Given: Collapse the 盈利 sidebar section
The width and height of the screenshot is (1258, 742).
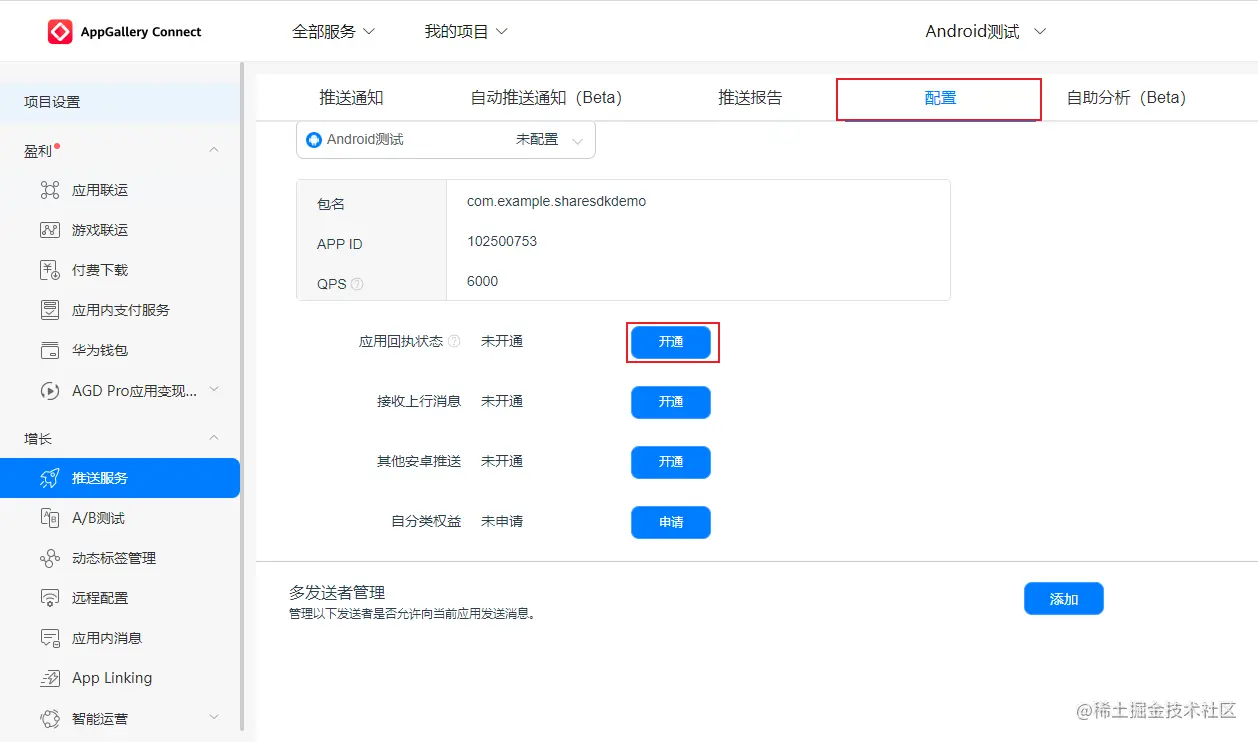Looking at the screenshot, I should coord(213,150).
